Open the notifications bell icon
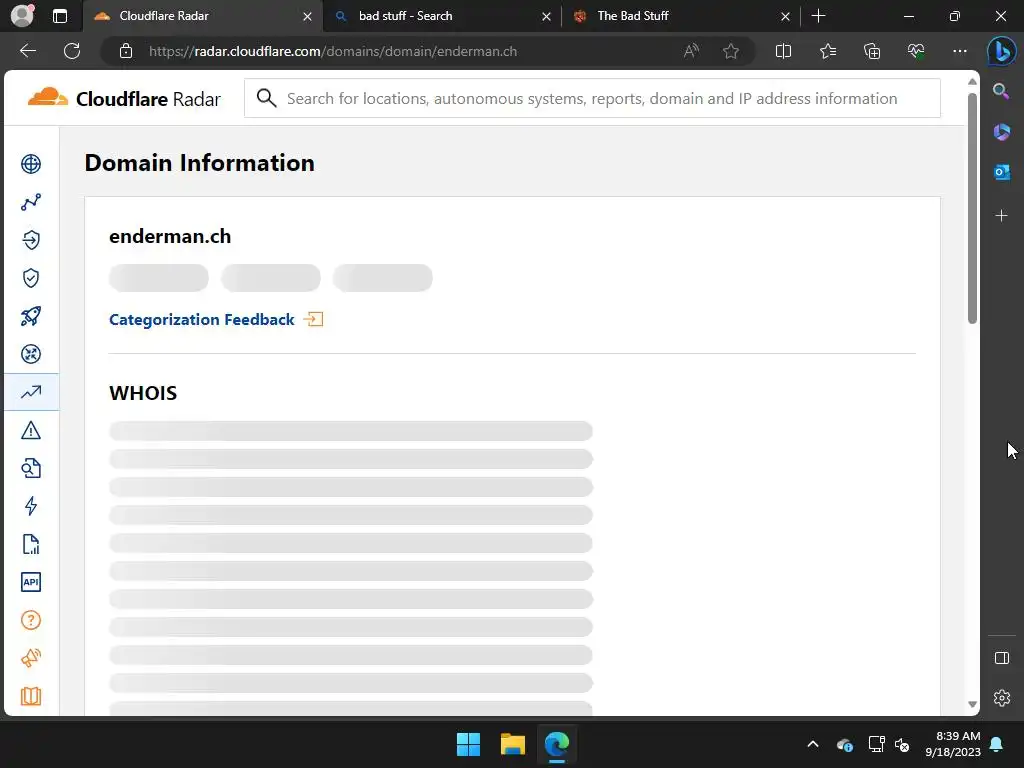Viewport: 1024px width, 768px height. (997, 744)
